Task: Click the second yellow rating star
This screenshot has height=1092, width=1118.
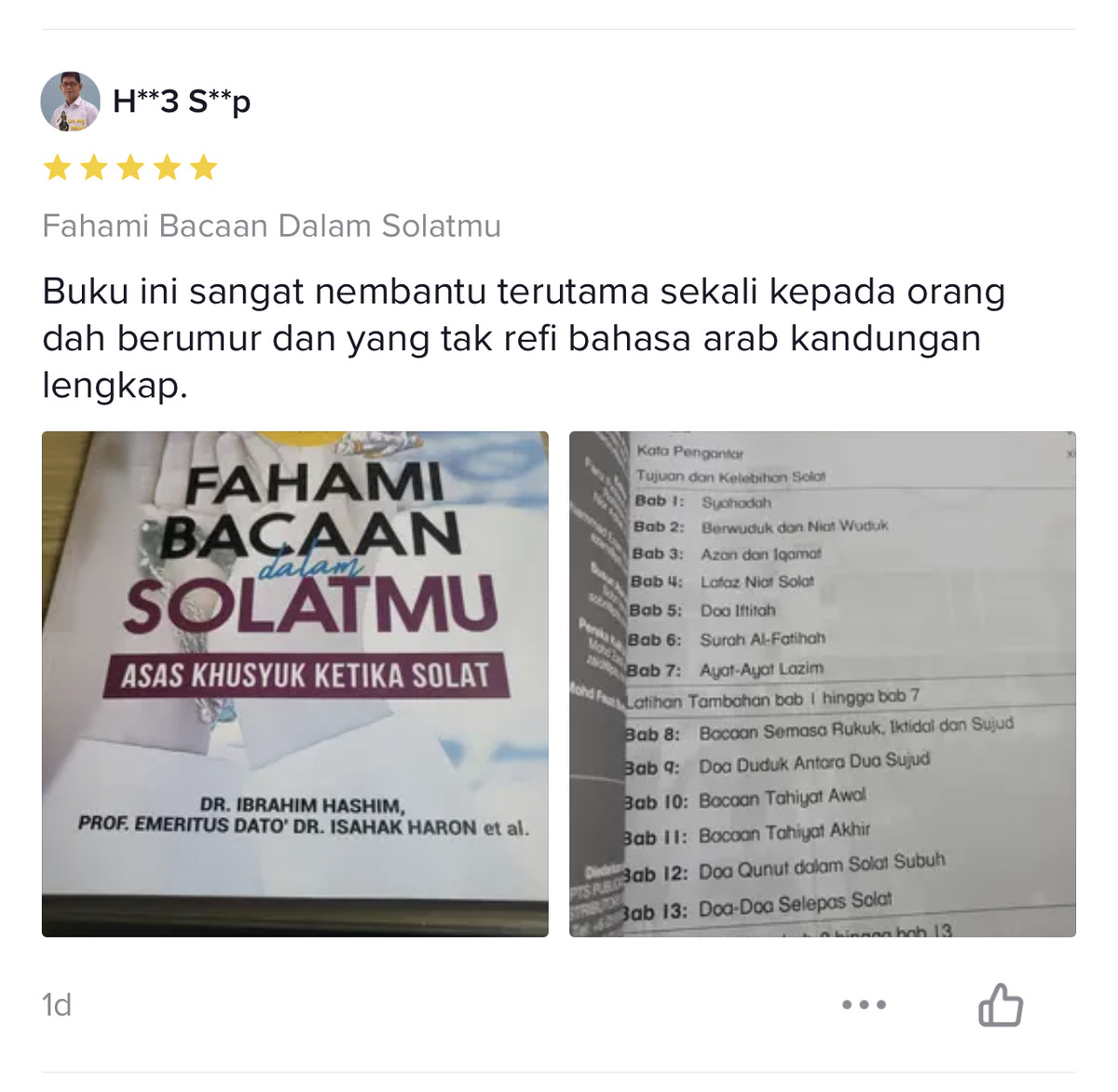Action: pos(94,168)
